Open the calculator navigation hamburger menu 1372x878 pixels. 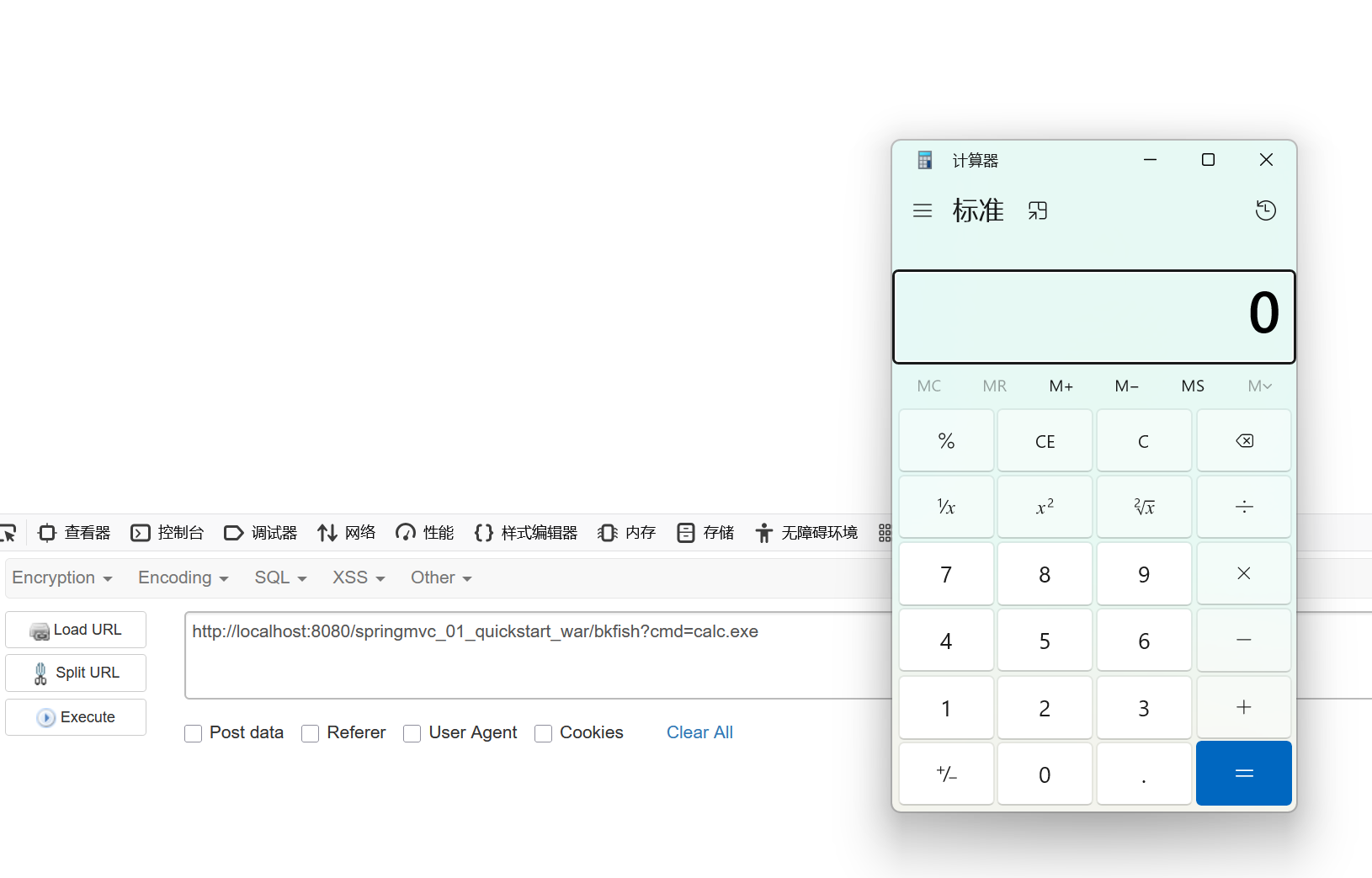point(923,210)
